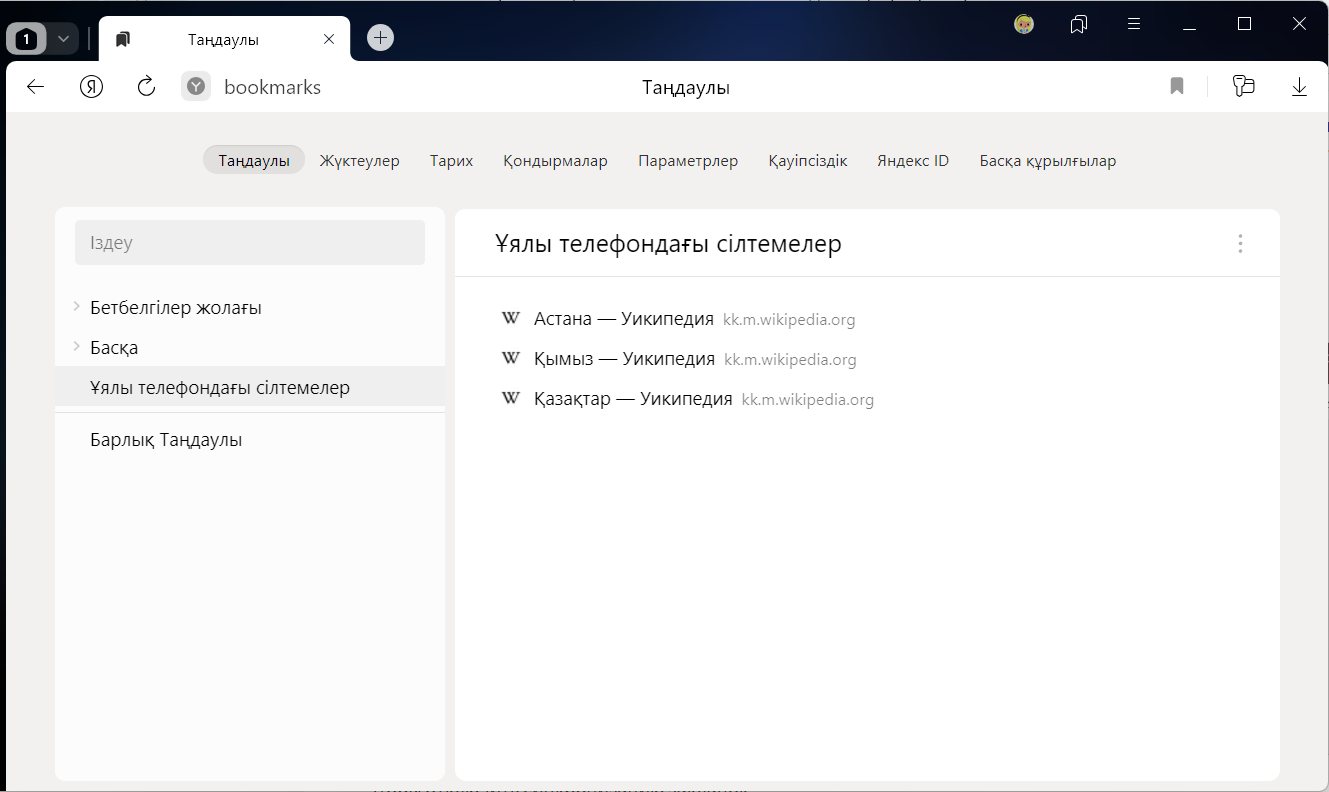The image size is (1329, 792).
Task: Click the back navigation arrow
Action: pos(35,87)
